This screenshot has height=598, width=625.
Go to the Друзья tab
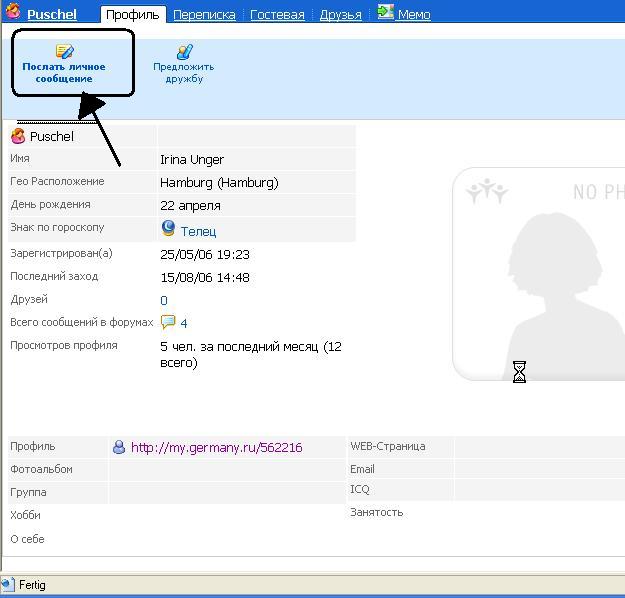340,15
